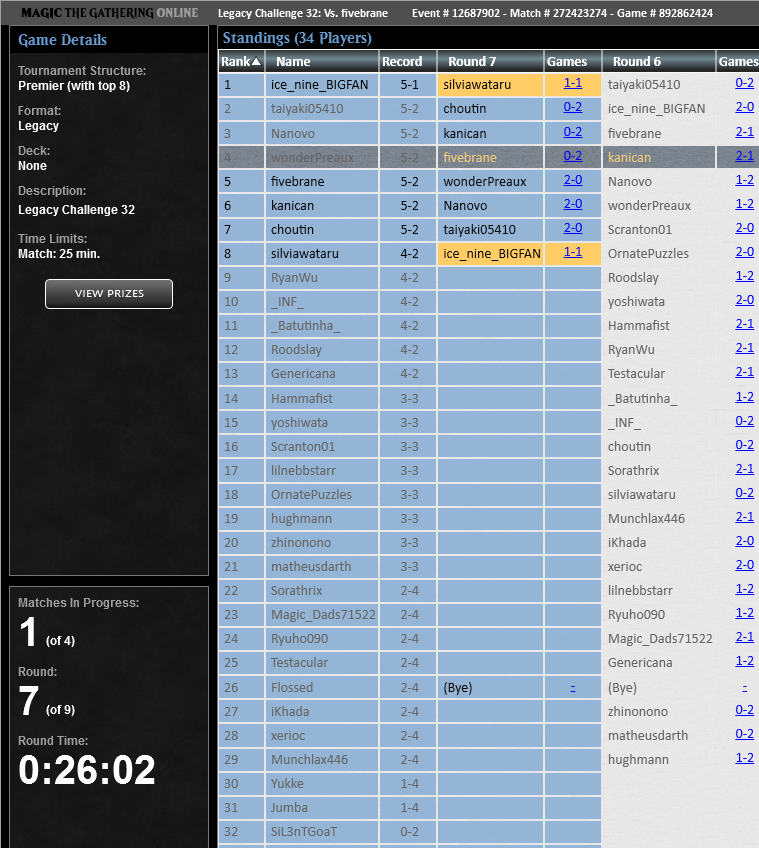
Task: Select ice_nine_BIGFAN in rank 1 row
Action: tap(319, 85)
